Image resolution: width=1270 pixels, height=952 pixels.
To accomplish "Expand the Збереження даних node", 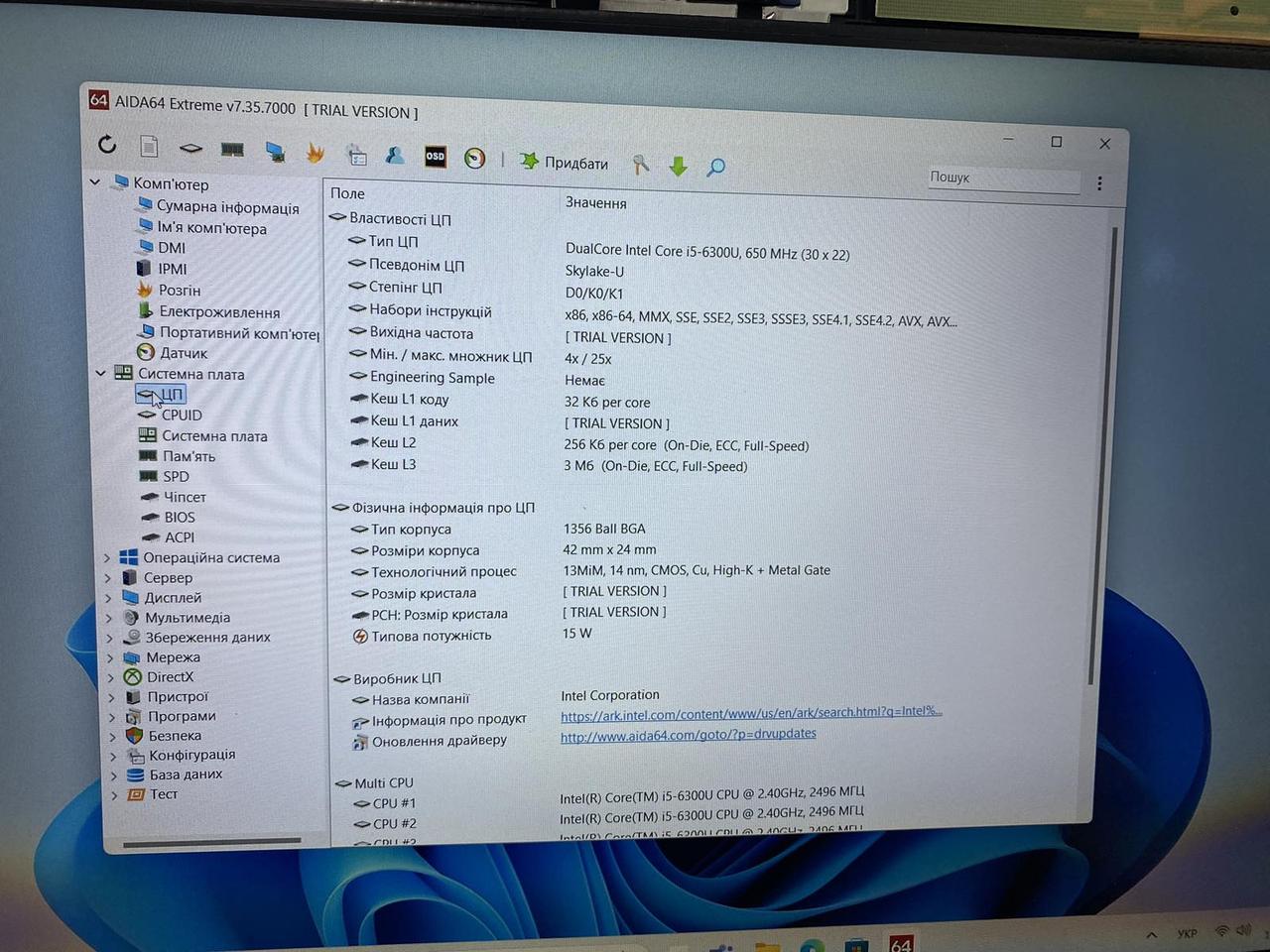I will (x=110, y=637).
